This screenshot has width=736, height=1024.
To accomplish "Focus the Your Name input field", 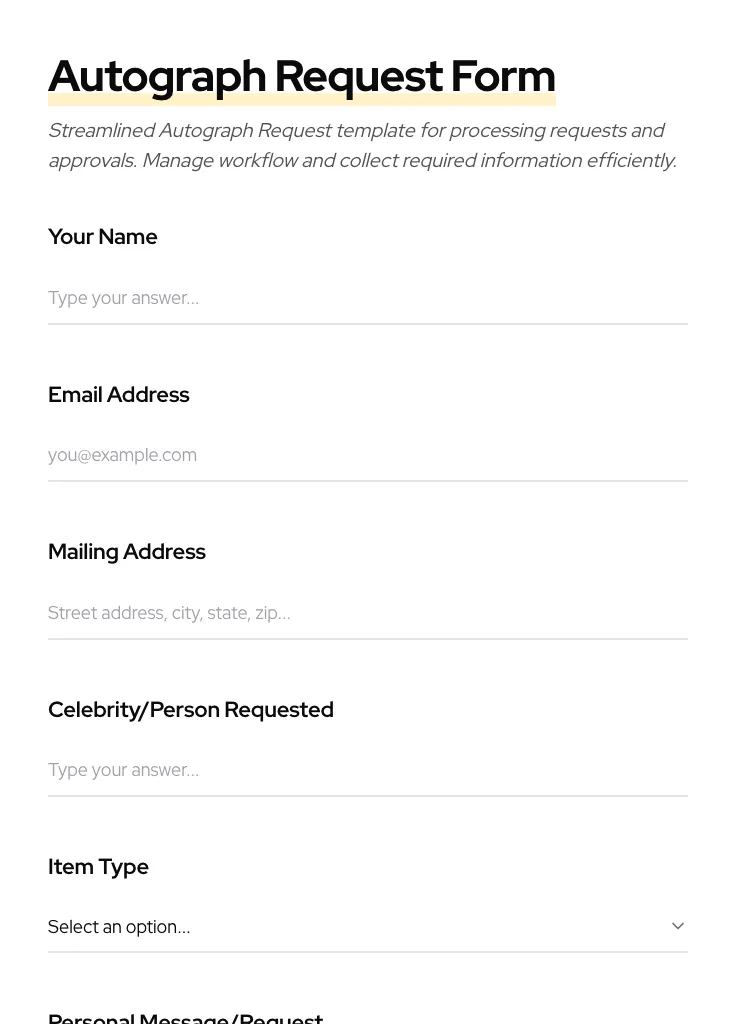I will coord(367,298).
